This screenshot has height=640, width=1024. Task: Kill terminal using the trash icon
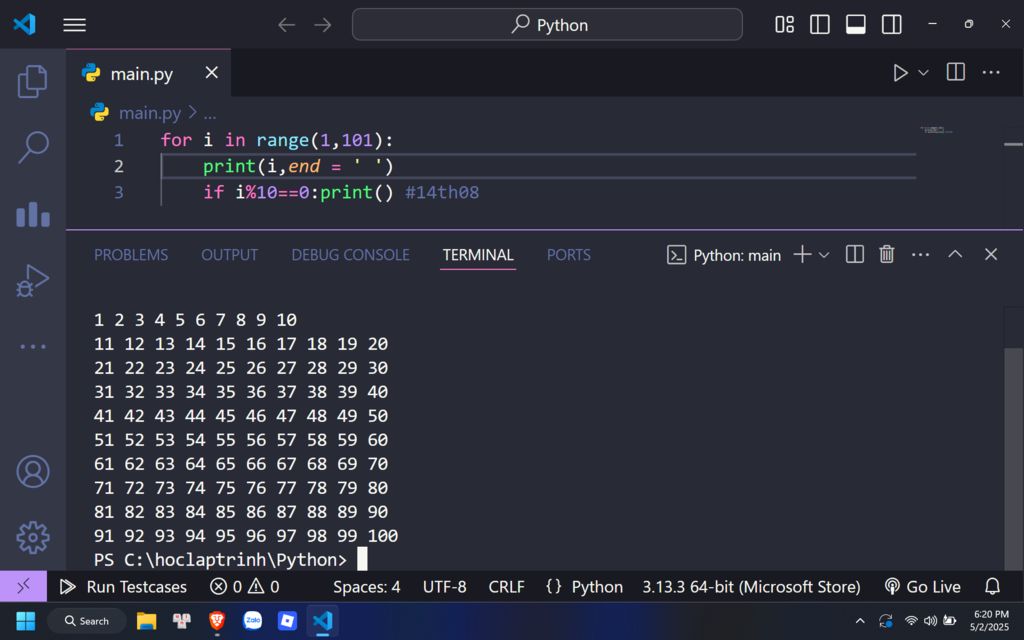tap(886, 255)
